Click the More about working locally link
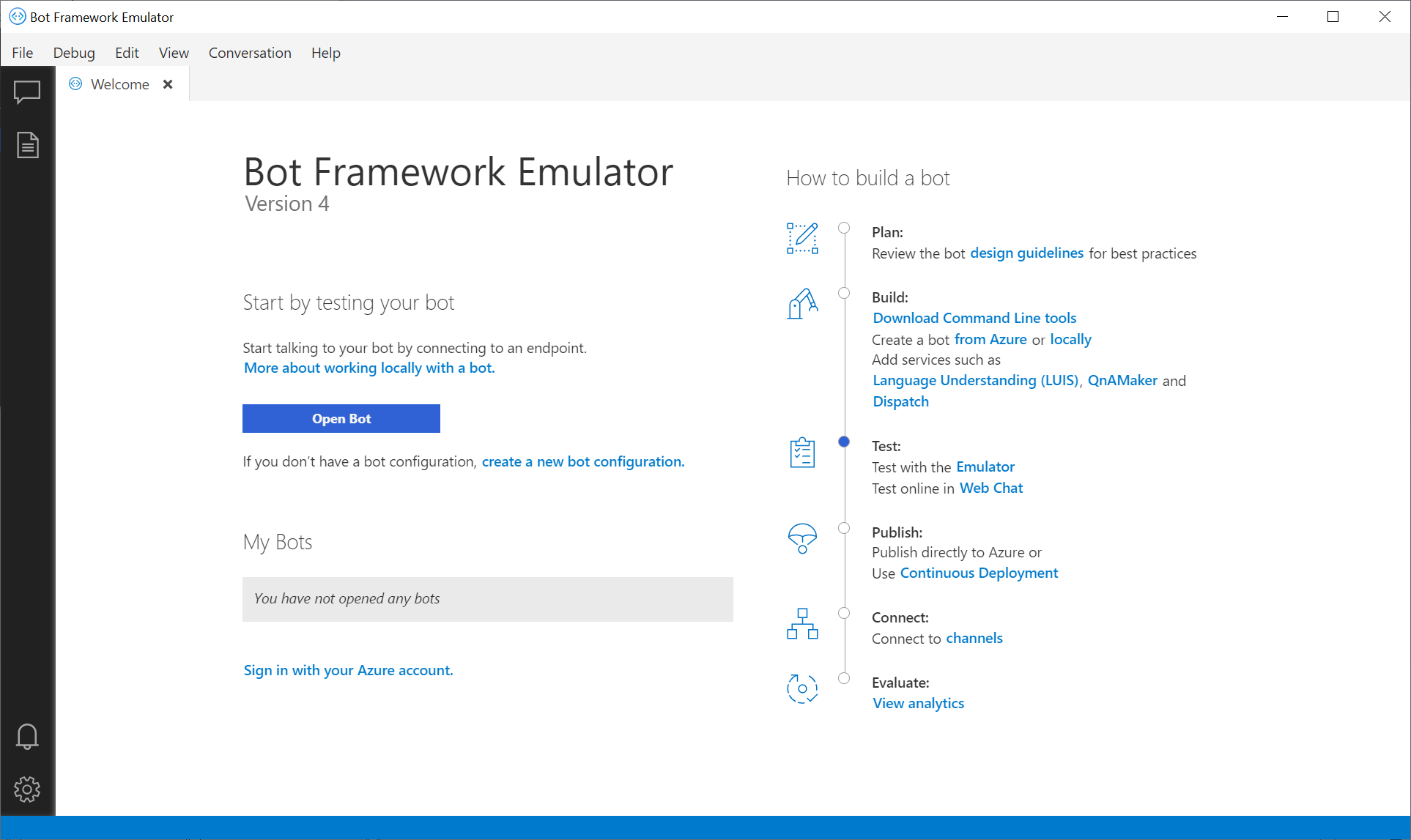This screenshot has width=1411, height=840. click(x=368, y=368)
